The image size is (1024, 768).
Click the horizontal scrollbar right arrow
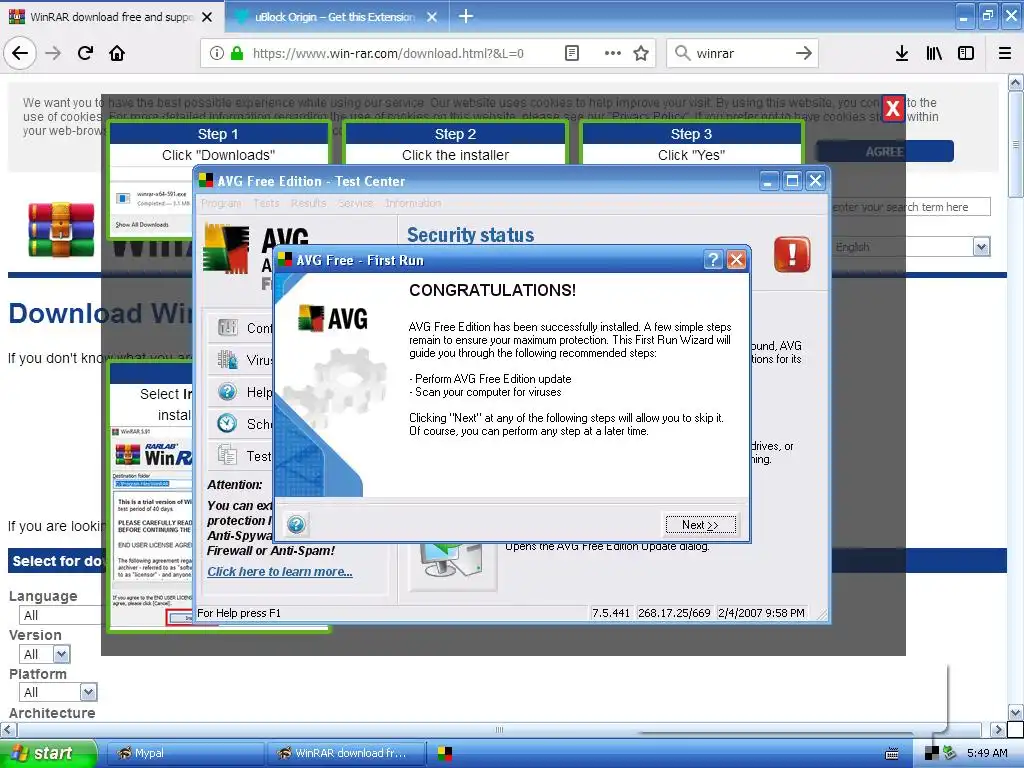click(x=998, y=729)
